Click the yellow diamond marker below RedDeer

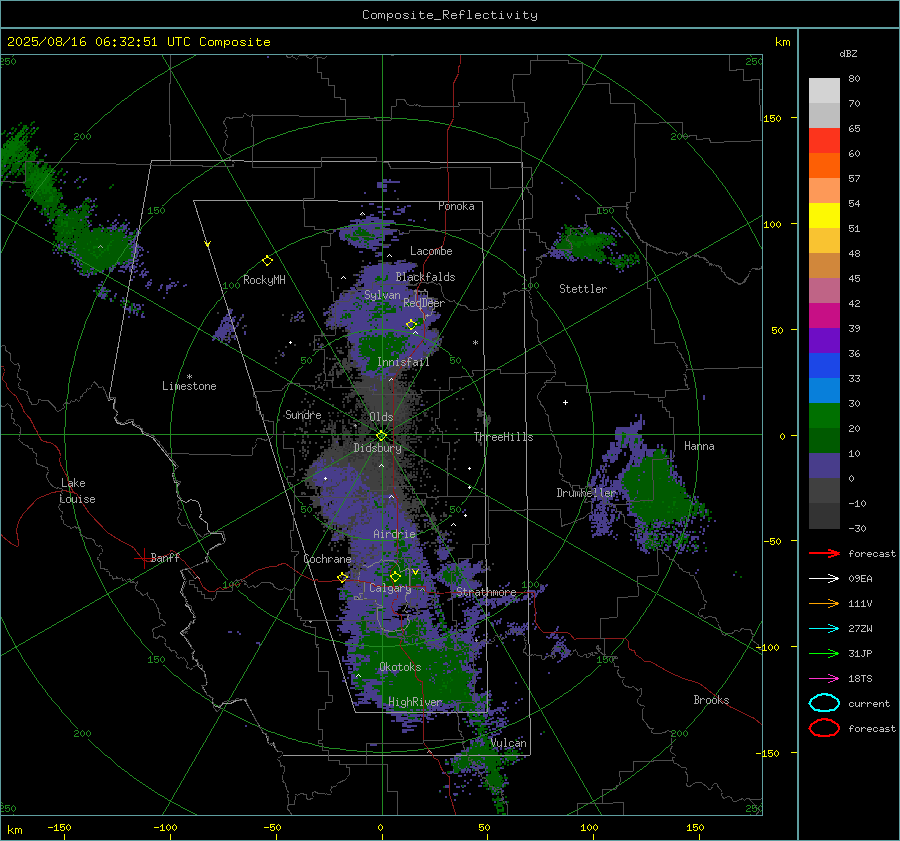(x=411, y=325)
